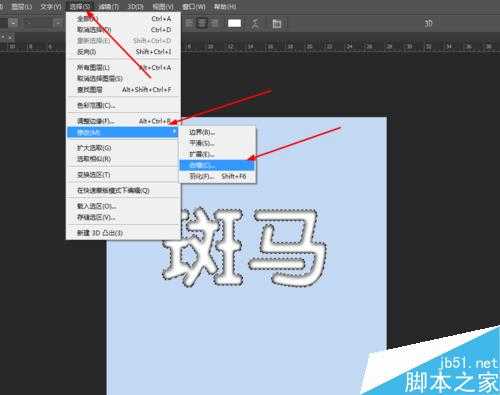Choose 全部(A) Select All Ctrl+A

tap(123, 19)
